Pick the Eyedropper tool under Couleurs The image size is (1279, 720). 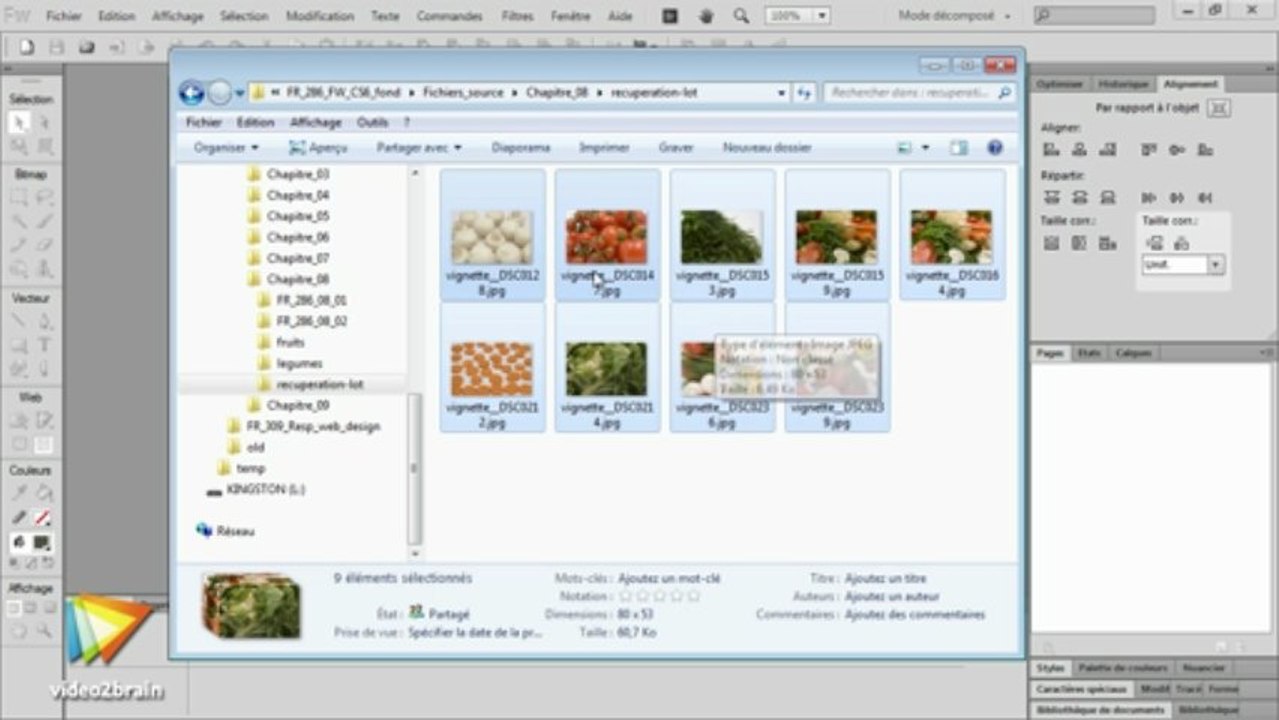click(19, 492)
